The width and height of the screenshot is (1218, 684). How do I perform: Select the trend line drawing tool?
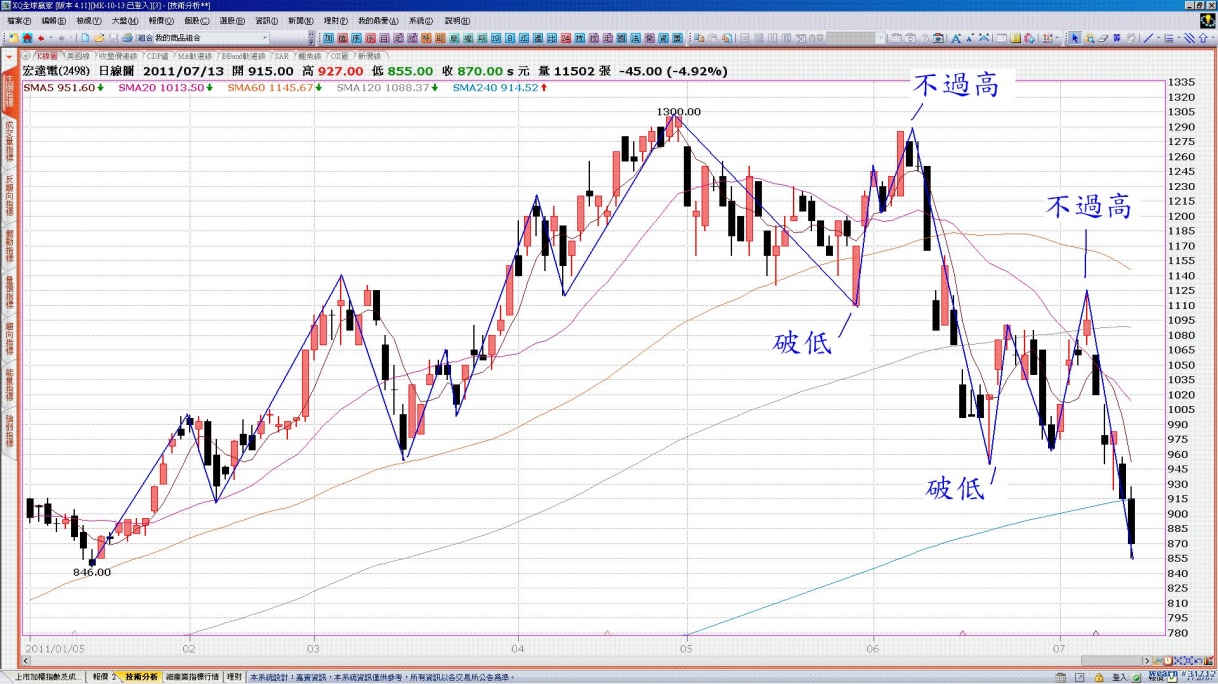[x=1148, y=38]
